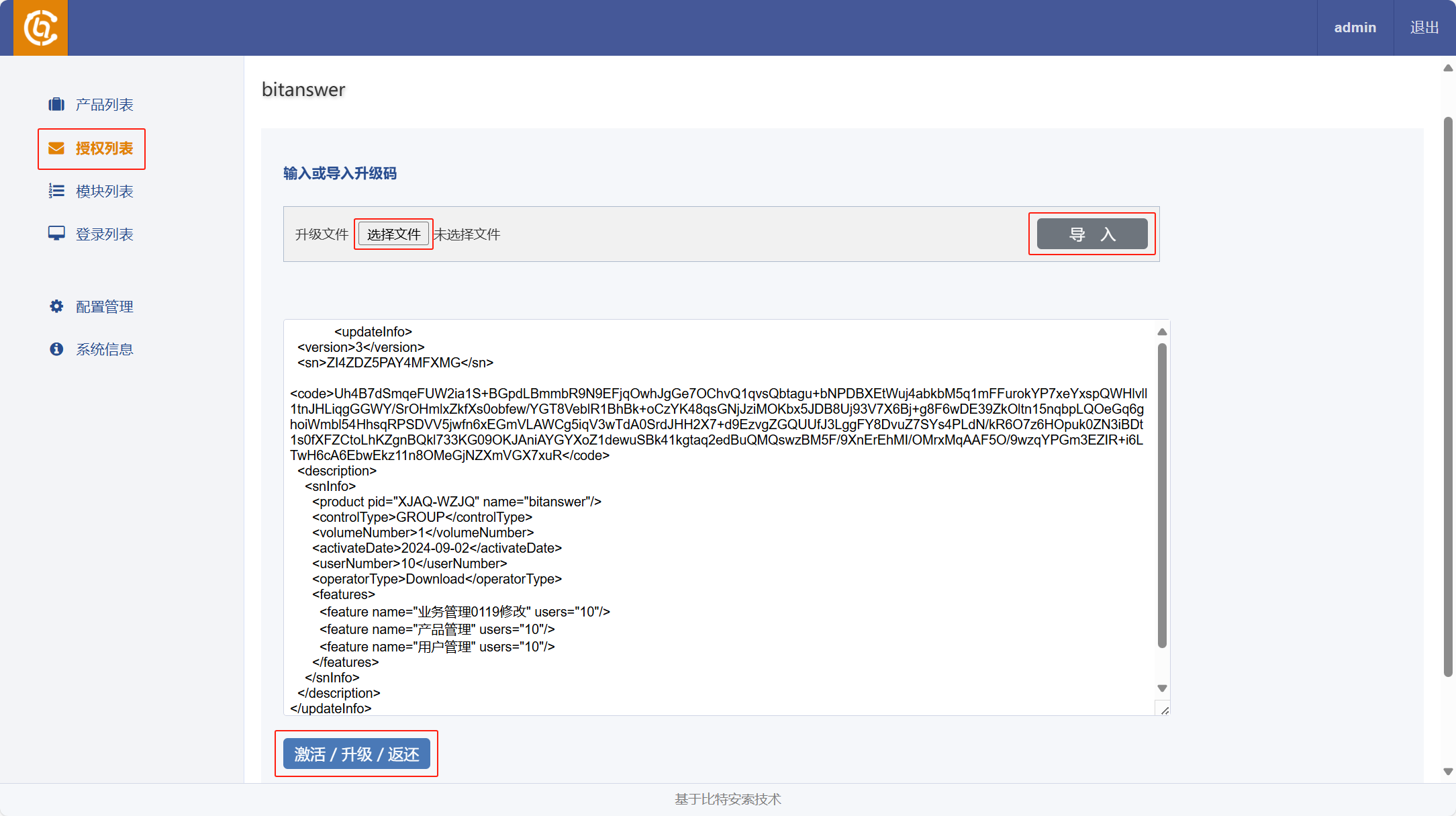
Task: Click the closing </updateInfo> tag line
Action: pos(330,709)
